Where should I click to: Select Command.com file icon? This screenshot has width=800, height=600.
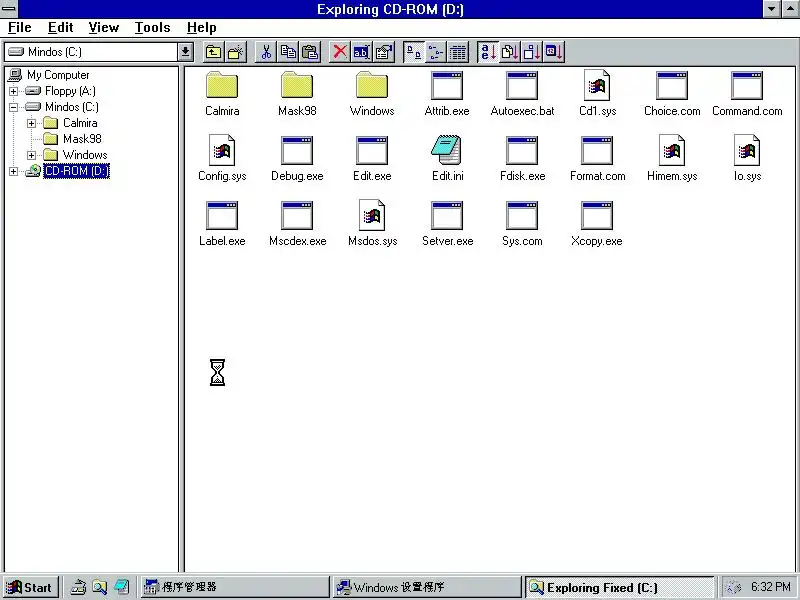click(747, 94)
